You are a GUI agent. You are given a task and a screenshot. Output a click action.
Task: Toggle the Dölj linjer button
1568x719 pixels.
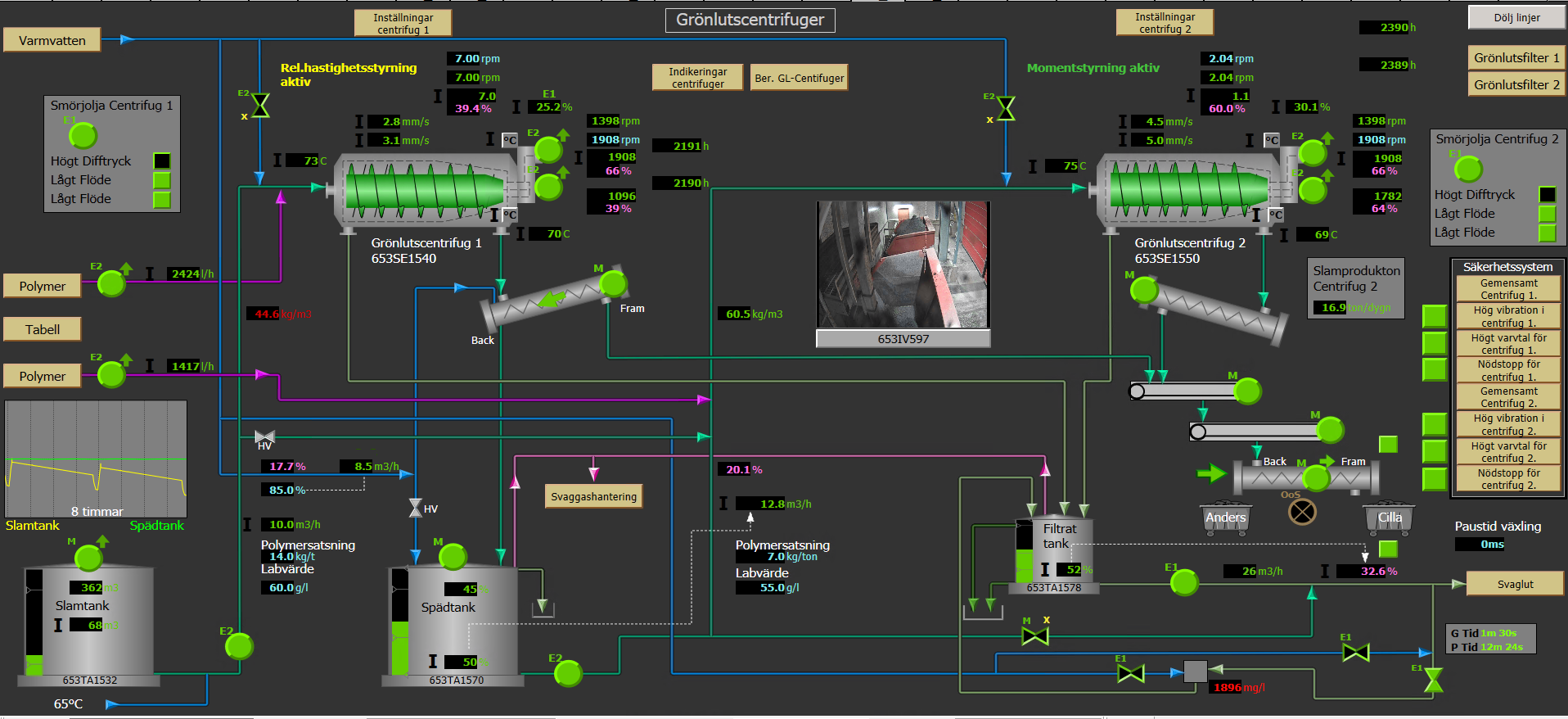click(1516, 17)
